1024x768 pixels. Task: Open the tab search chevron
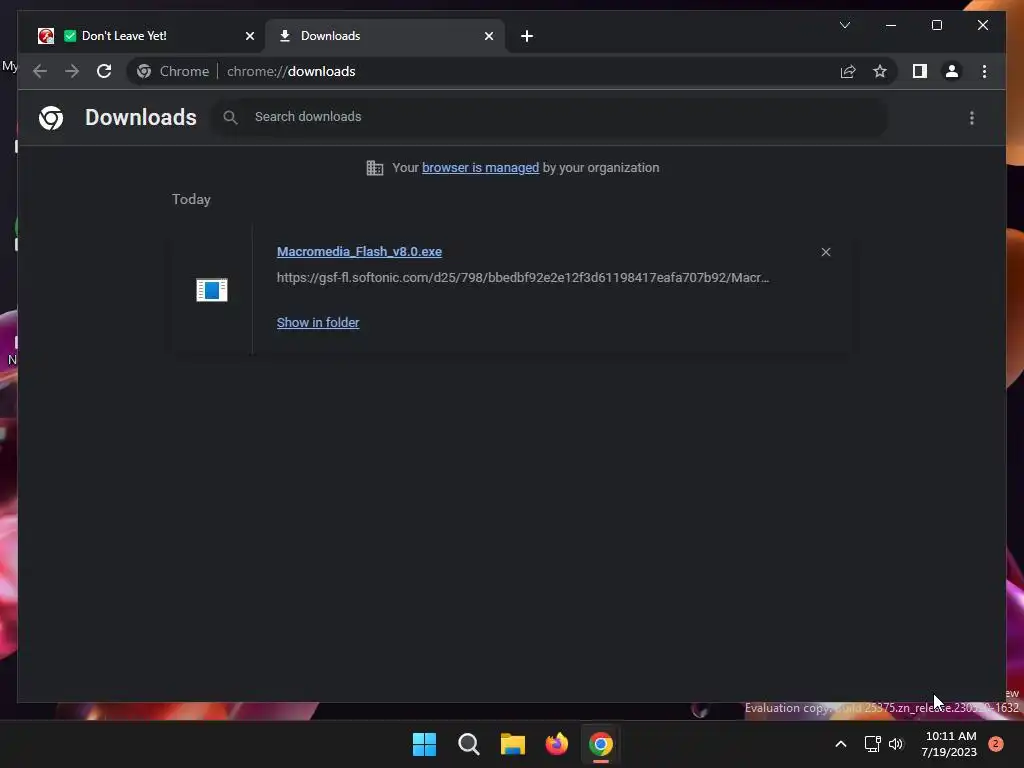(844, 25)
